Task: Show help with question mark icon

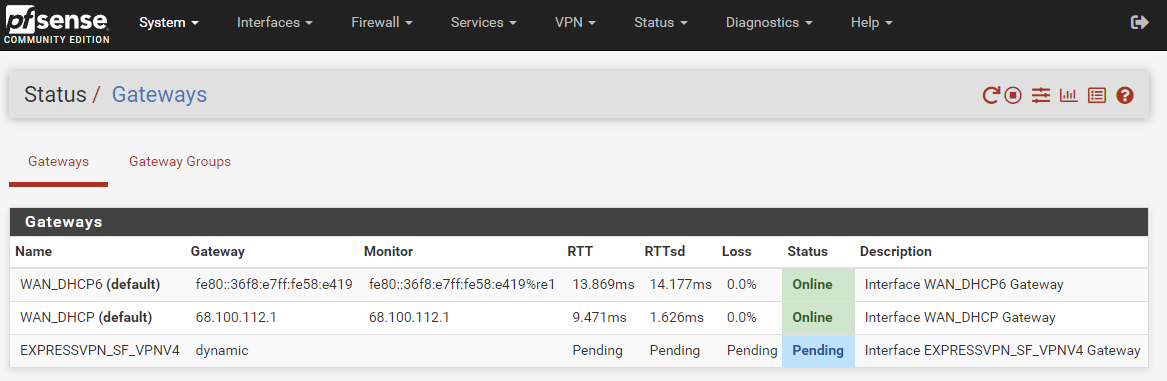Action: tap(1125, 95)
